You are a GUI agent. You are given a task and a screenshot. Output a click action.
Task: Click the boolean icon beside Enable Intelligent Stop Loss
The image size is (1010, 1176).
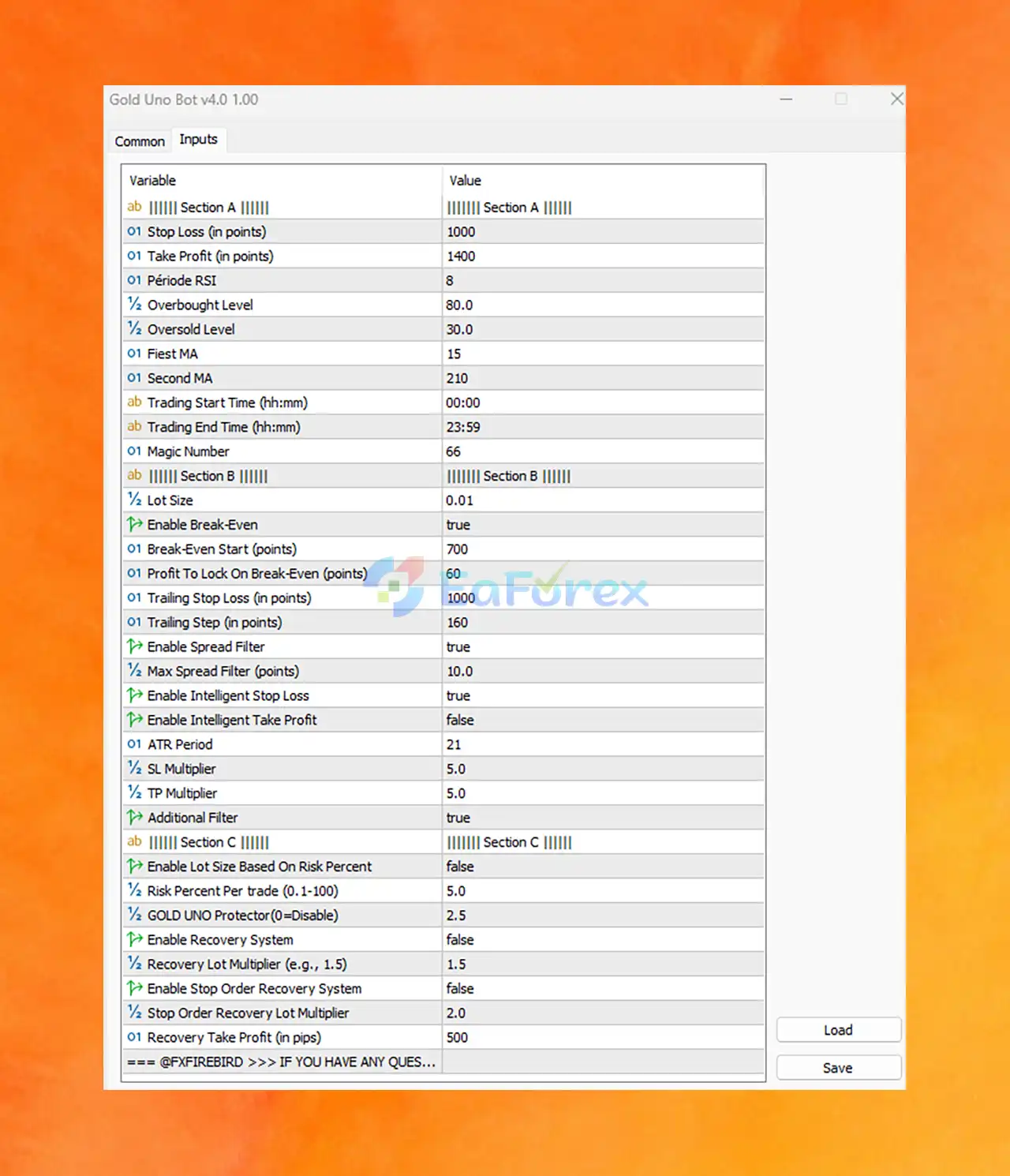134,695
